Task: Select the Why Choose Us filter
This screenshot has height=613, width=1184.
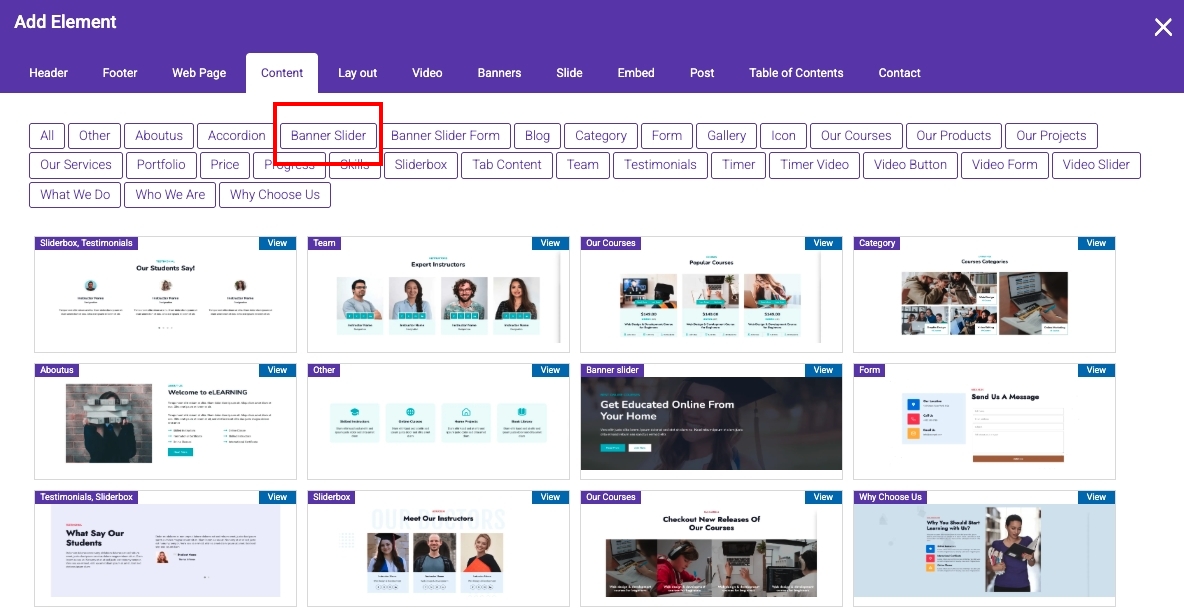Action: [275, 195]
